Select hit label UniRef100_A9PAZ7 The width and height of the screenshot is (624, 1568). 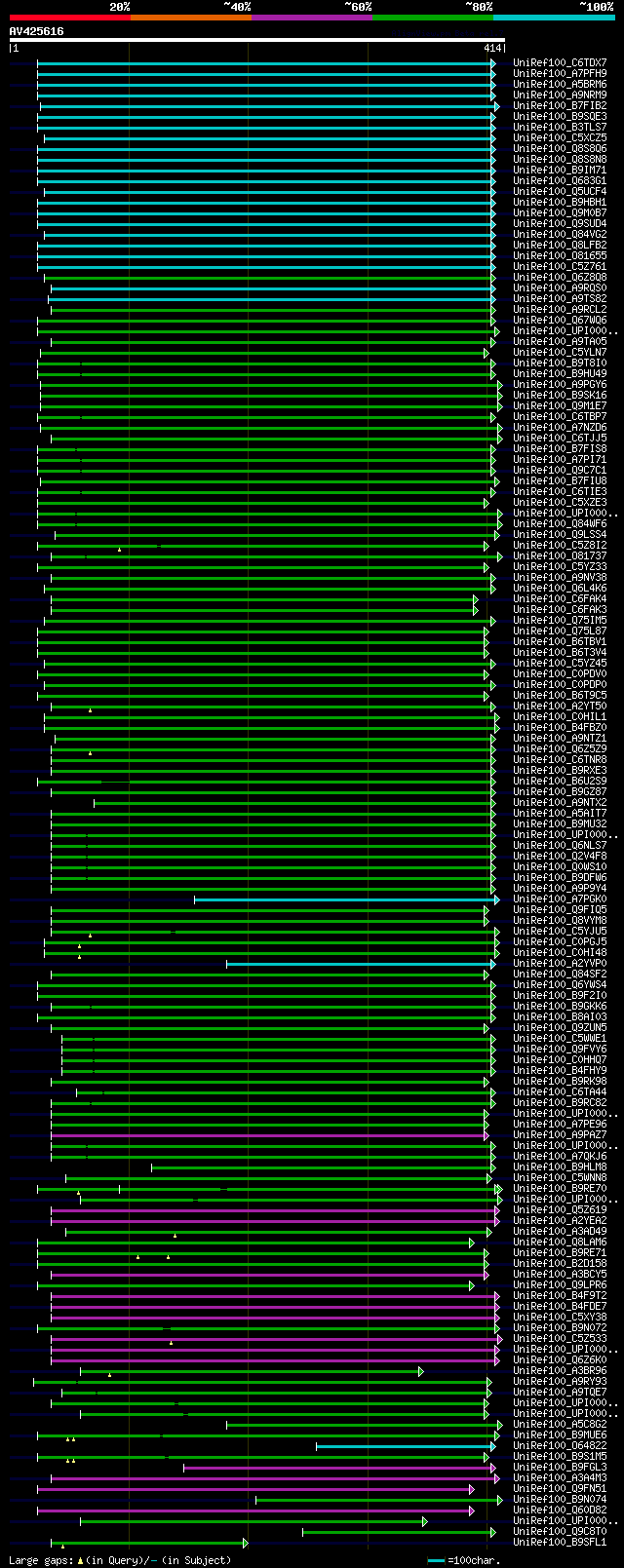[x=560, y=1134]
